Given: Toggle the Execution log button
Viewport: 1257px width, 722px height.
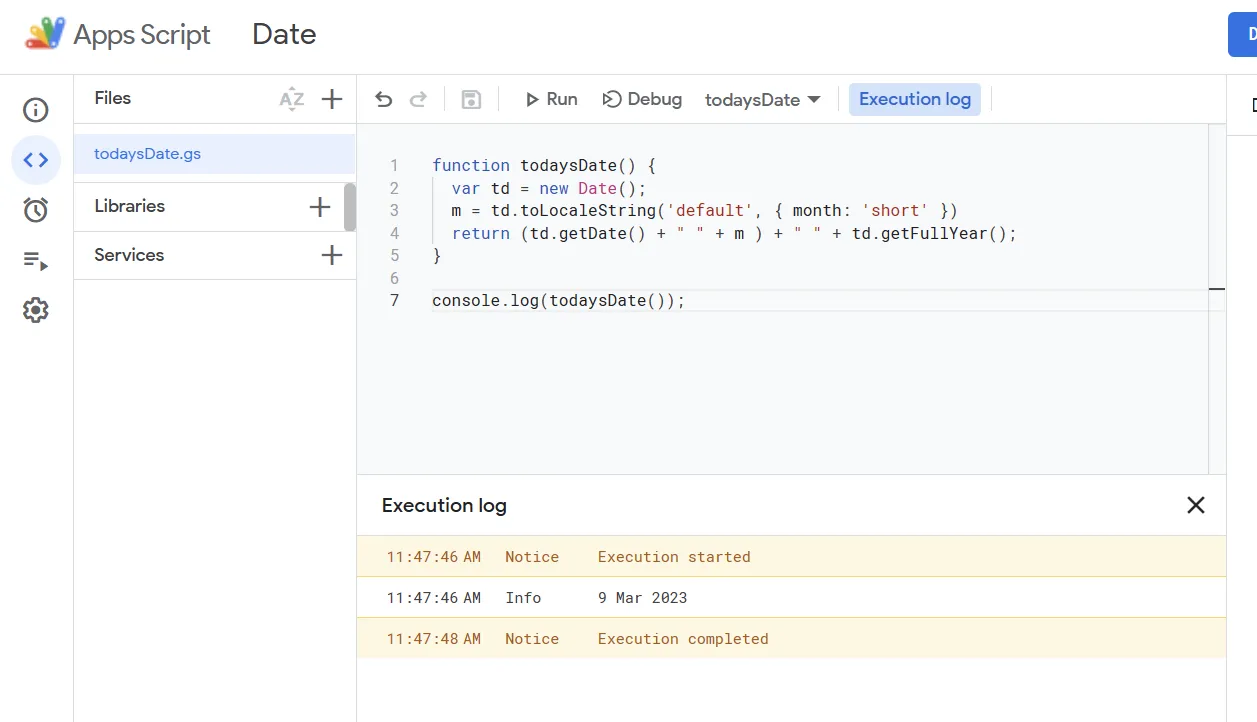Looking at the screenshot, I should pyautogui.click(x=915, y=99).
